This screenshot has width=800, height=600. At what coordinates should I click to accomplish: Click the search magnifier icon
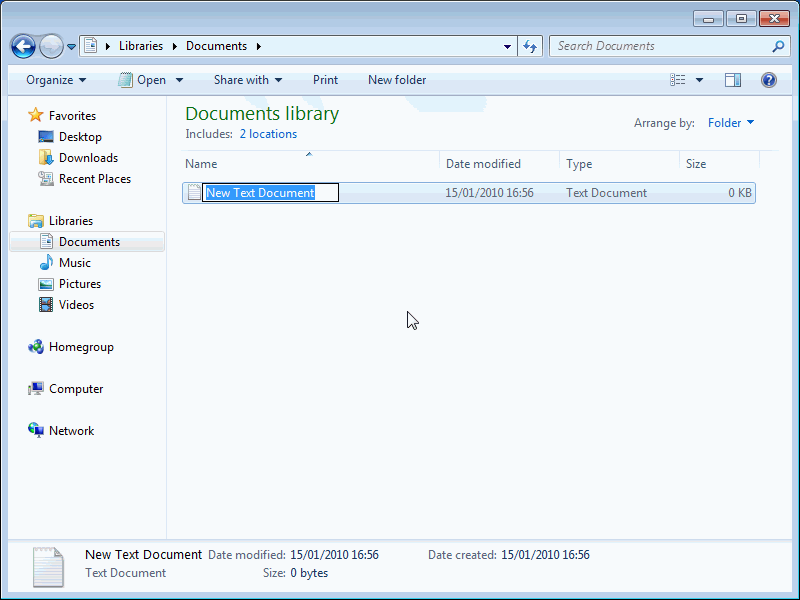pyautogui.click(x=779, y=46)
